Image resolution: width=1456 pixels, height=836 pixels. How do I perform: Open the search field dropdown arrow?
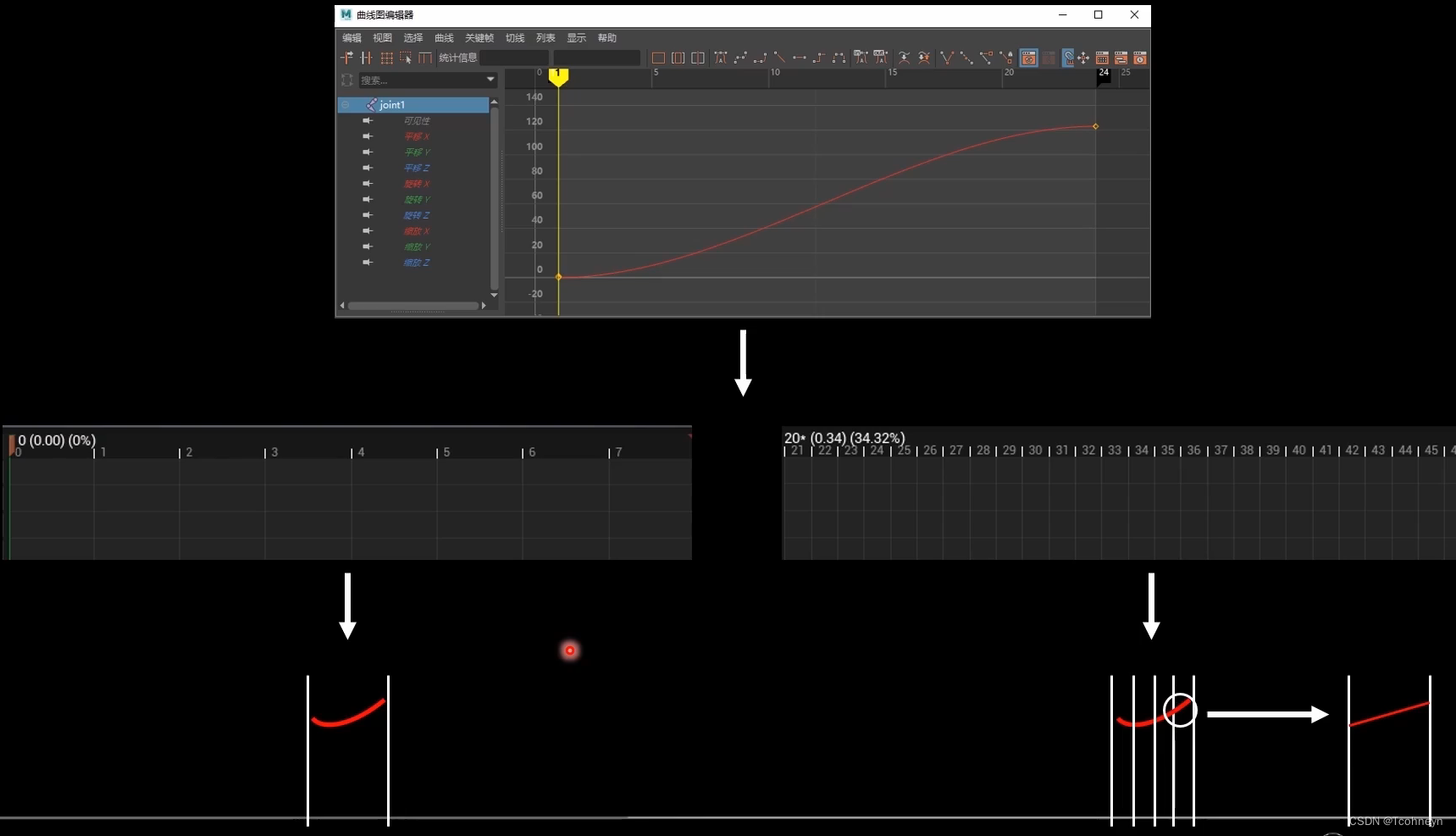click(x=490, y=80)
